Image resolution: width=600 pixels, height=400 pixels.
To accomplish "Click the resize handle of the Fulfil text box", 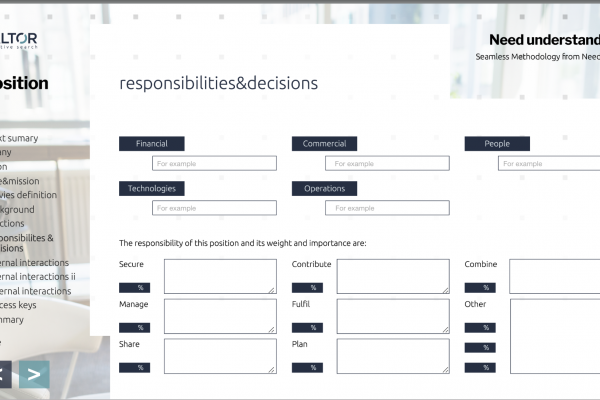I will click(445, 329).
